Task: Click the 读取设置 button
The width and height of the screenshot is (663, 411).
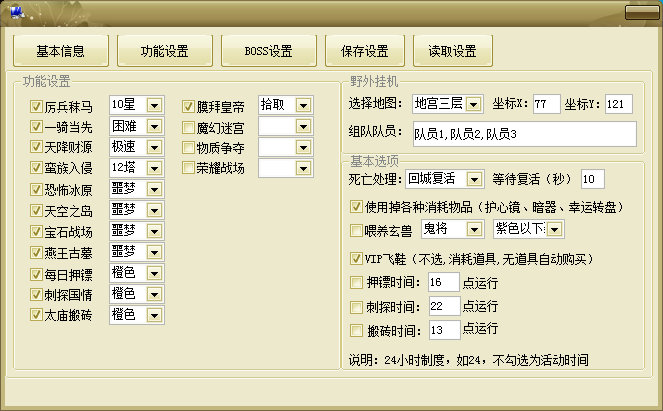Action: [453, 51]
